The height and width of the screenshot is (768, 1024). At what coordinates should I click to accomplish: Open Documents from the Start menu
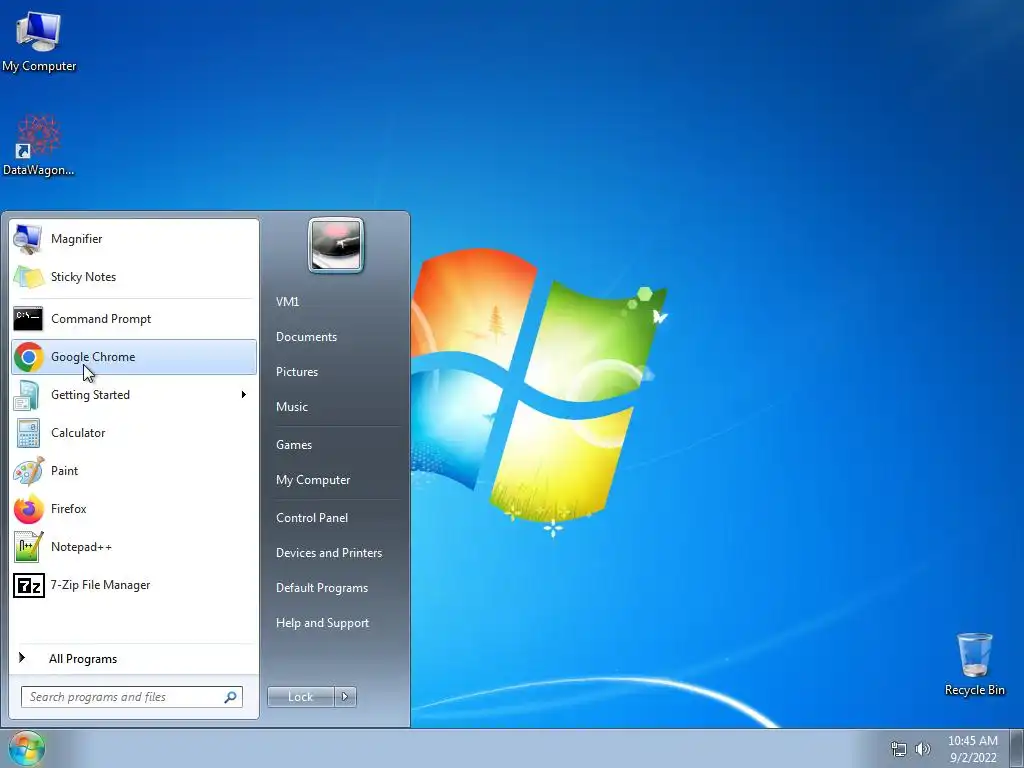(306, 337)
